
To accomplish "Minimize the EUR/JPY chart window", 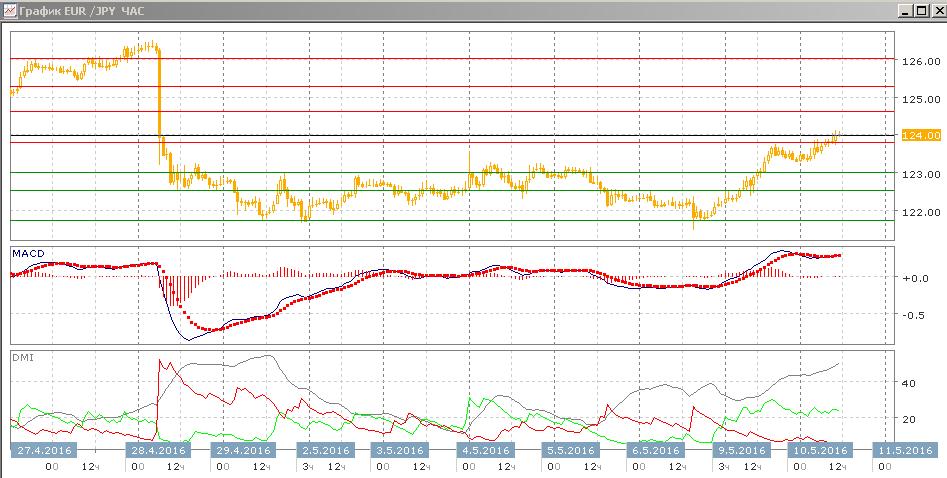I will 905,10.
